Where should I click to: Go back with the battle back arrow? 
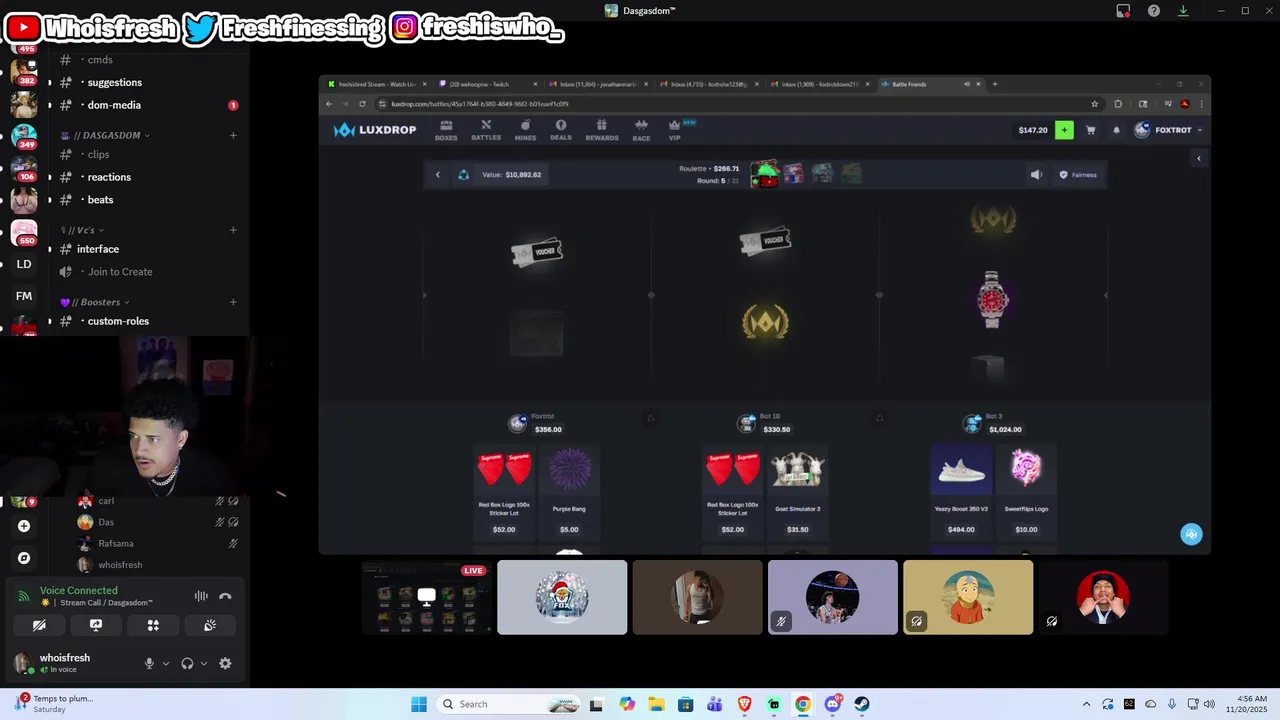(437, 175)
